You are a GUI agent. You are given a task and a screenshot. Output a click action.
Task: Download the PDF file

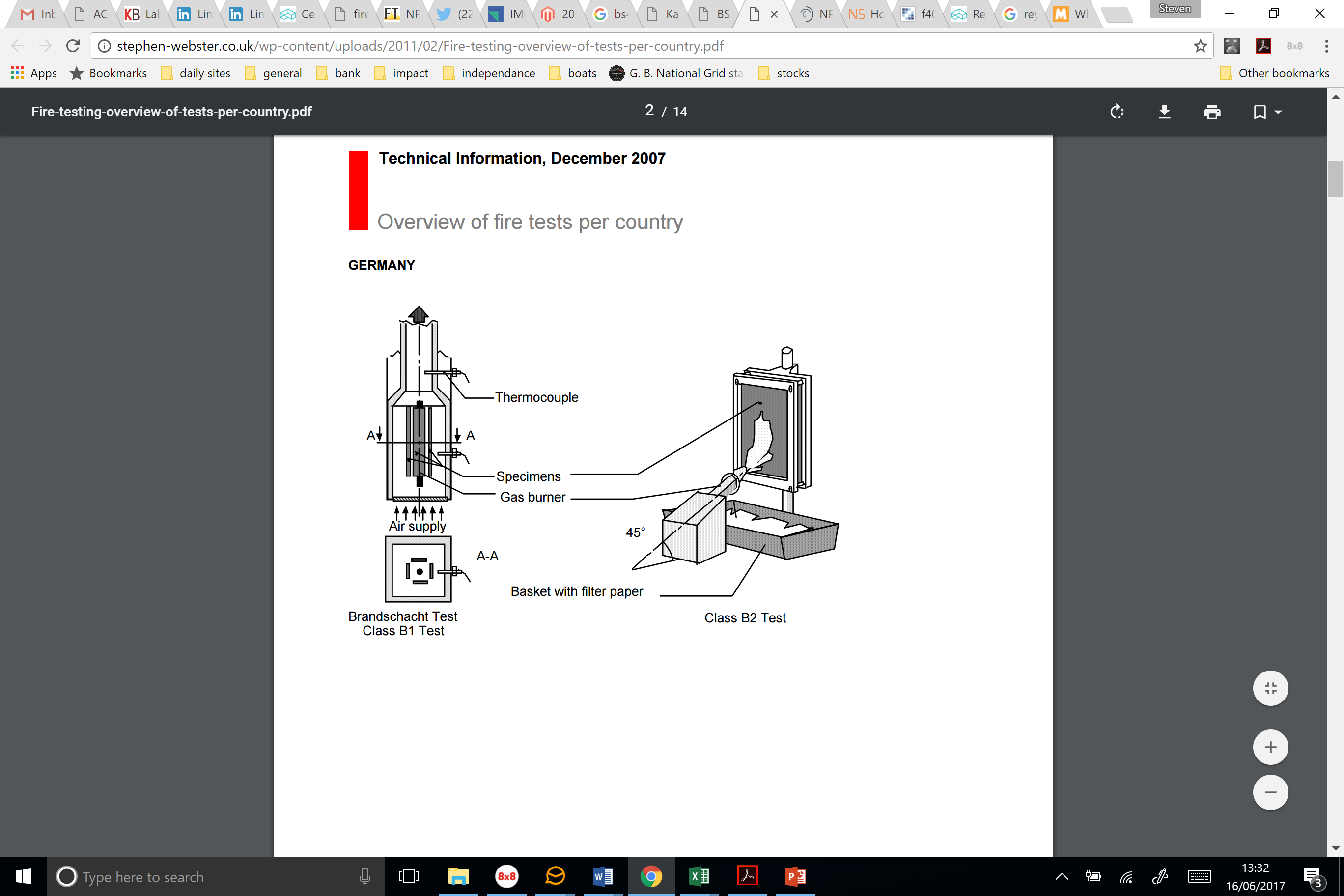pos(1164,112)
